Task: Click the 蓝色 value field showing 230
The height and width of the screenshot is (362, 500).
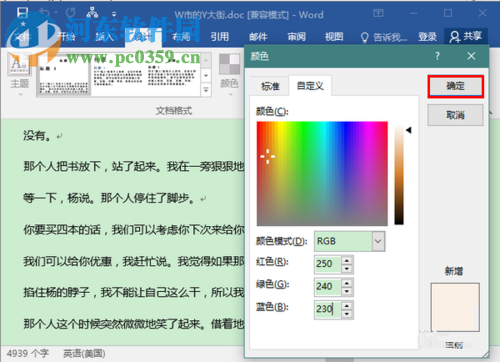Action: (327, 309)
